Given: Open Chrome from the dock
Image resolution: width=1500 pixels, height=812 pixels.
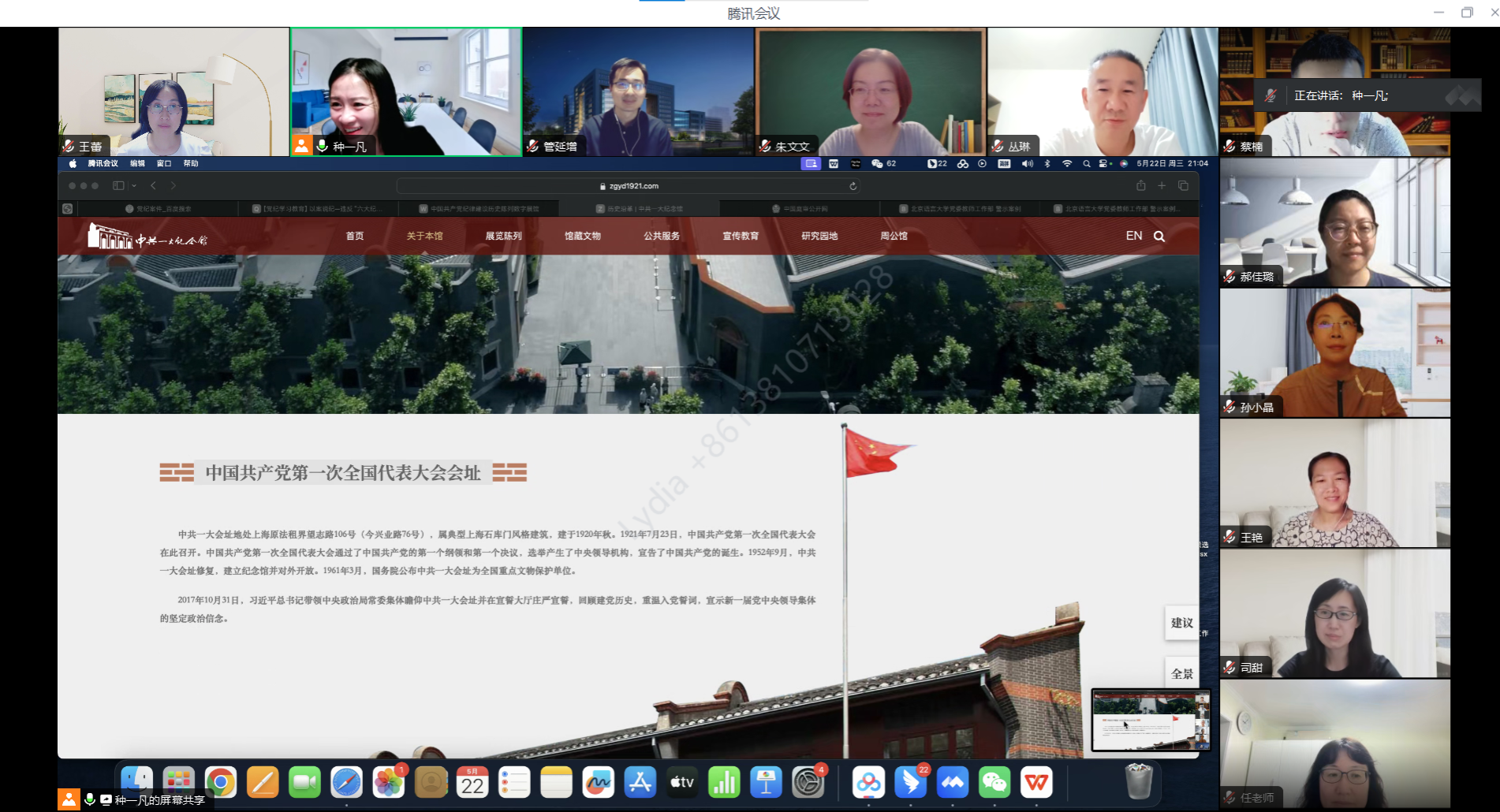Looking at the screenshot, I should (x=221, y=782).
